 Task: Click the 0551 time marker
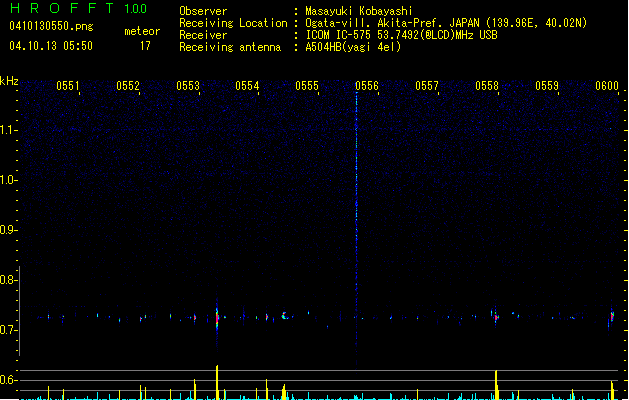coord(67,86)
